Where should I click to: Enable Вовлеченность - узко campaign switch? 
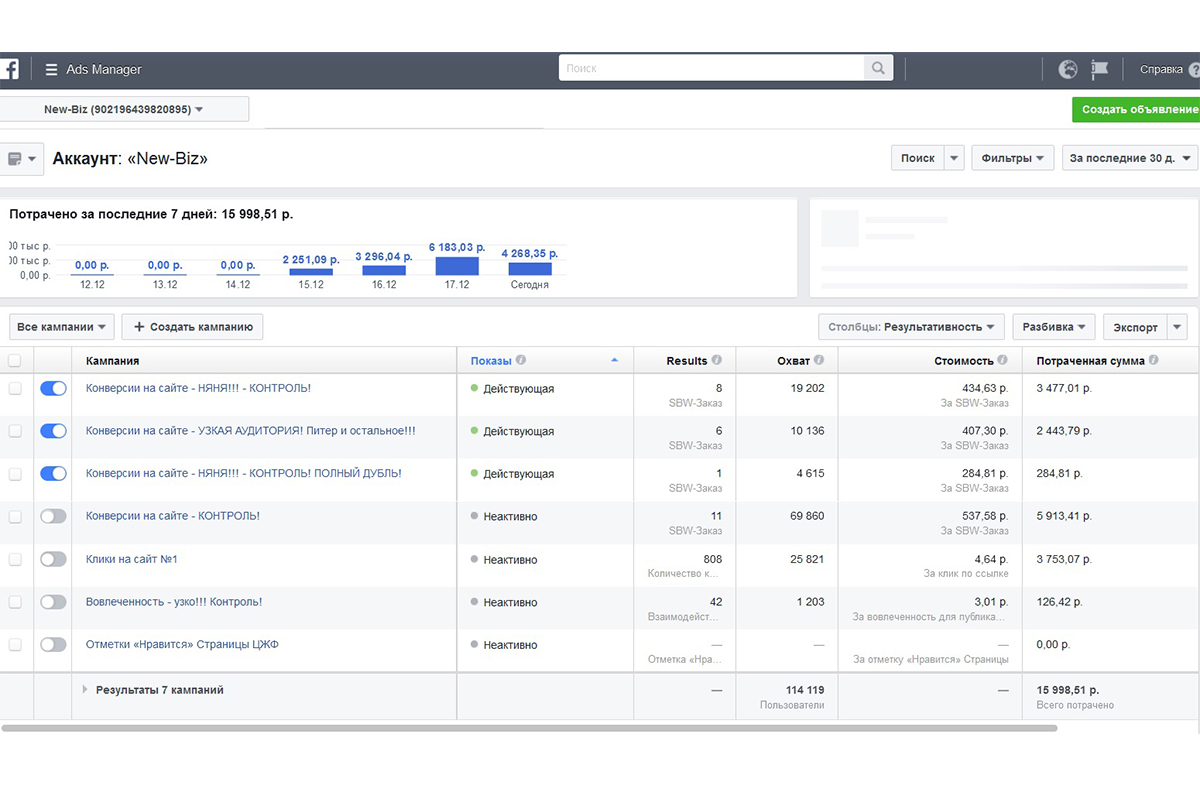click(x=53, y=602)
